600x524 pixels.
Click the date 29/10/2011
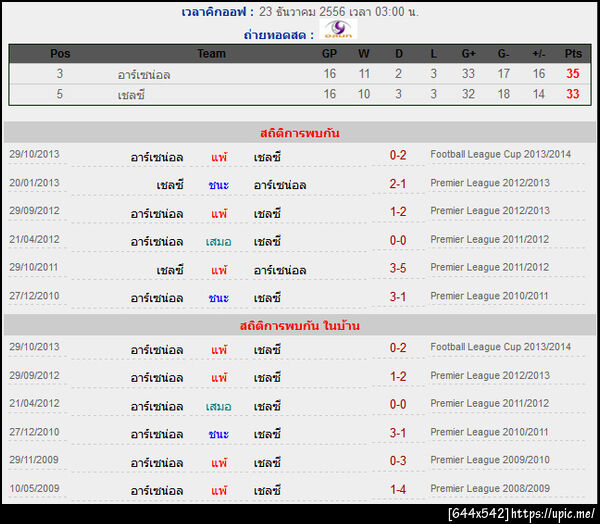pyautogui.click(x=34, y=267)
